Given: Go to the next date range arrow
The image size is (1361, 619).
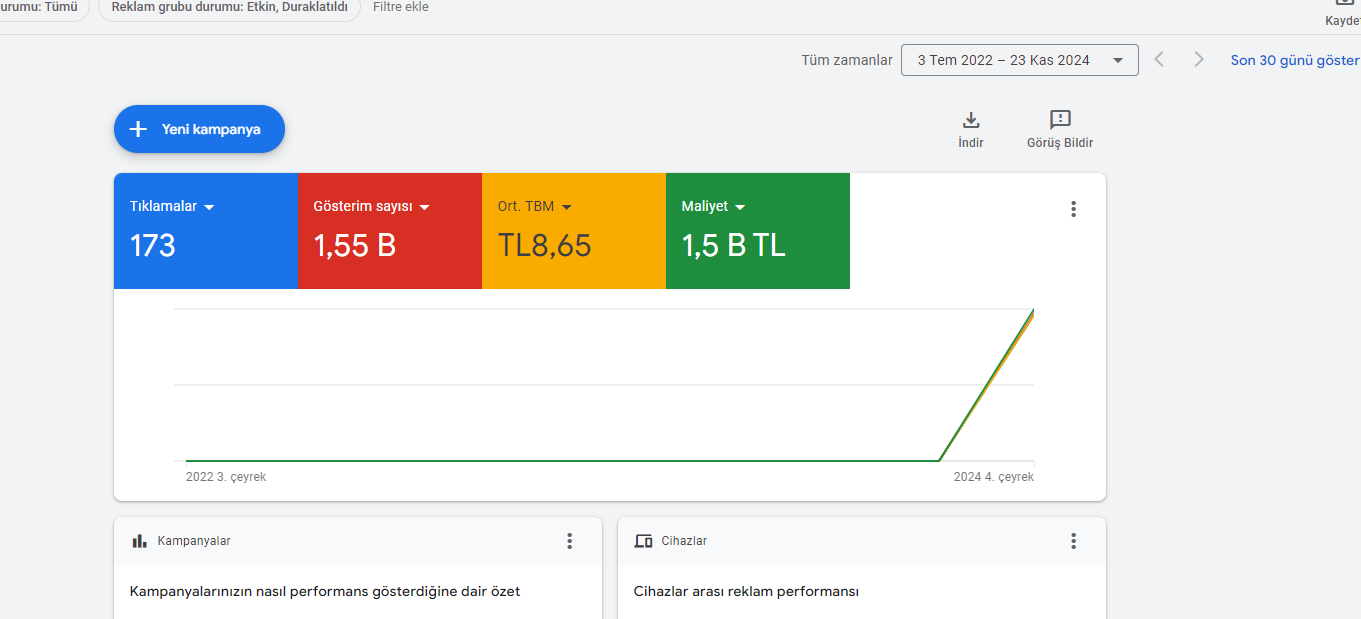Looking at the screenshot, I should pos(1199,60).
